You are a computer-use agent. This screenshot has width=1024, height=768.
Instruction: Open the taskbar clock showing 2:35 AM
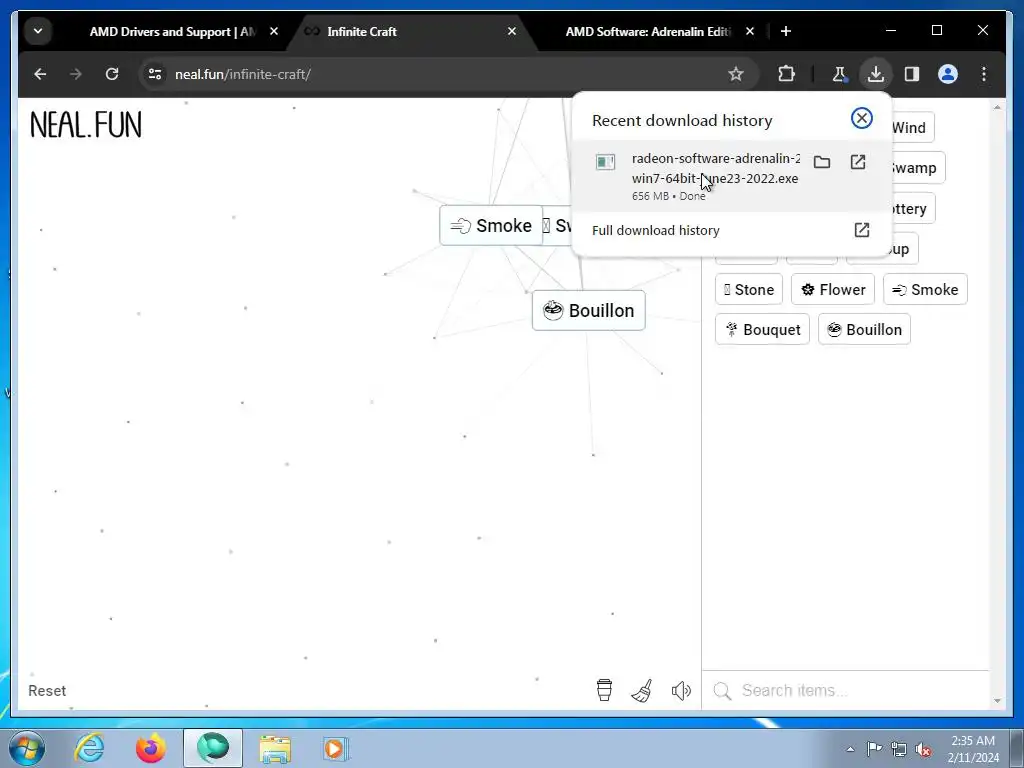[973, 749]
